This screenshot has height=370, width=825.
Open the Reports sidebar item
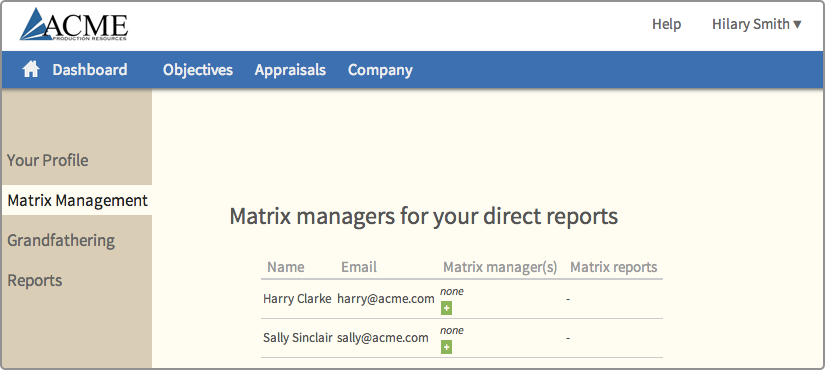click(x=35, y=281)
